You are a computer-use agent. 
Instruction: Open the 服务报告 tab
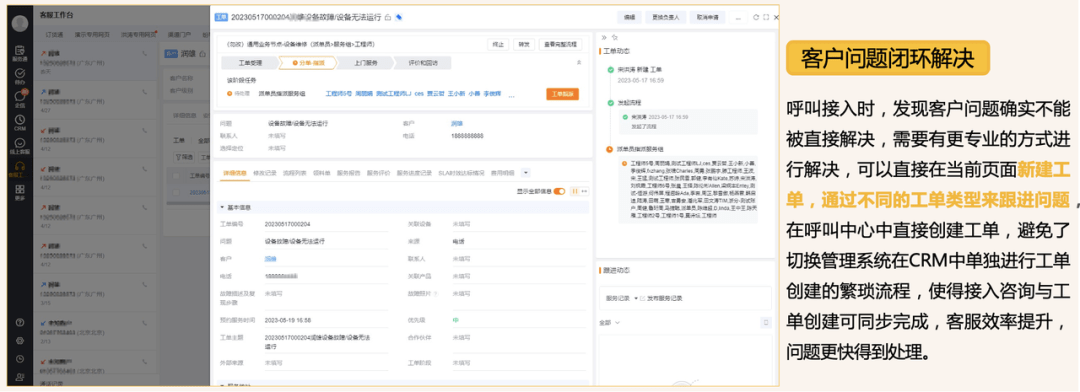[x=349, y=173]
